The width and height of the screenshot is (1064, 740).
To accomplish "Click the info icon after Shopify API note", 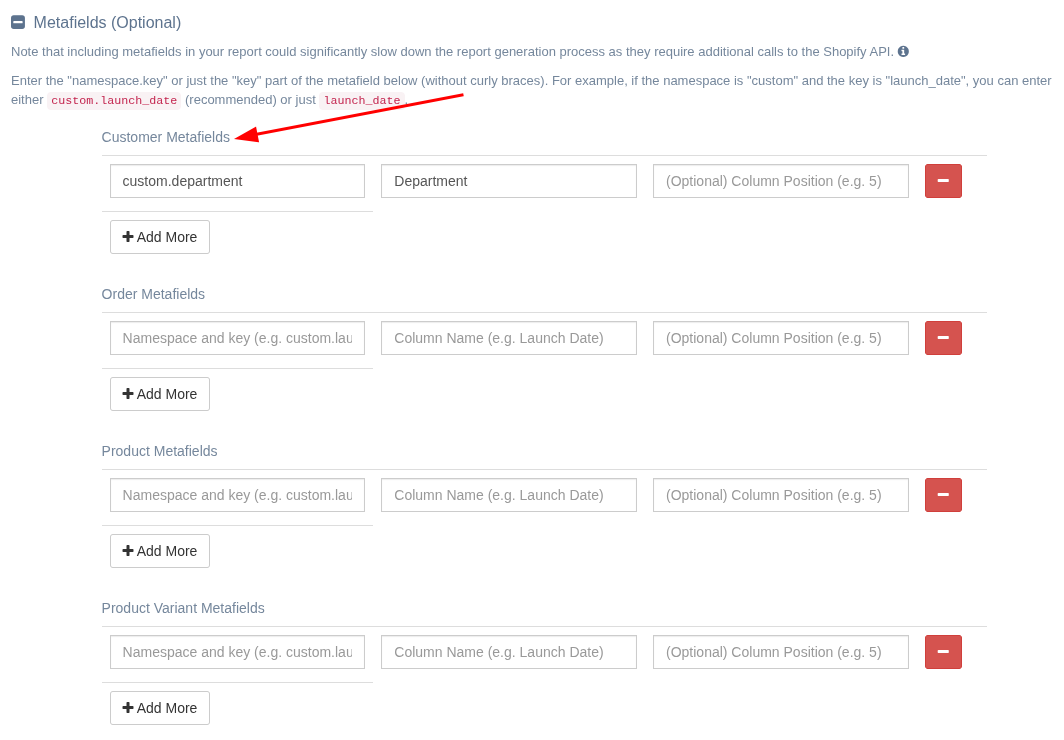I will (x=903, y=51).
